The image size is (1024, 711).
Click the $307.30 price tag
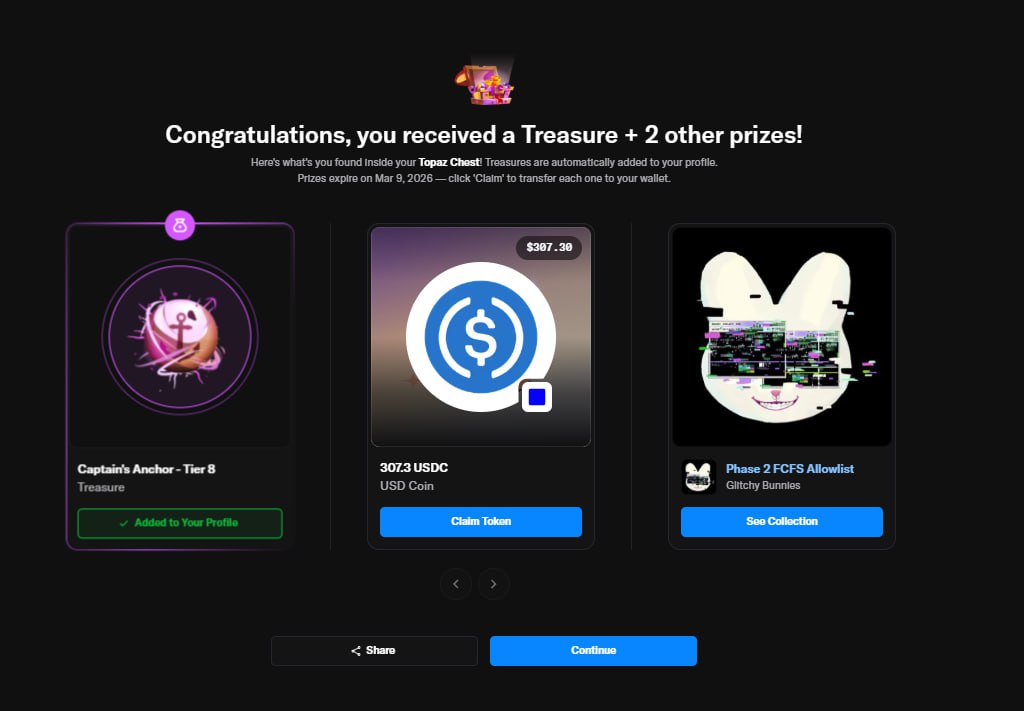pyautogui.click(x=549, y=247)
